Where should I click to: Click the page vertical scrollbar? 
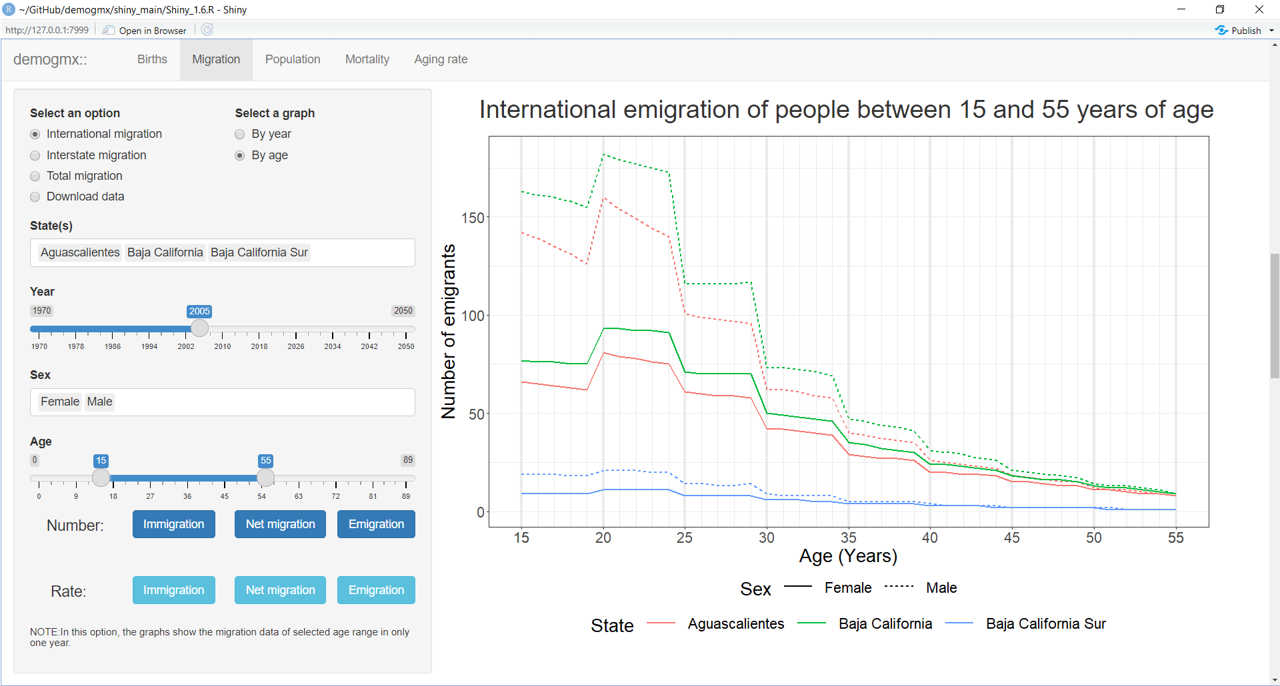click(x=1274, y=315)
